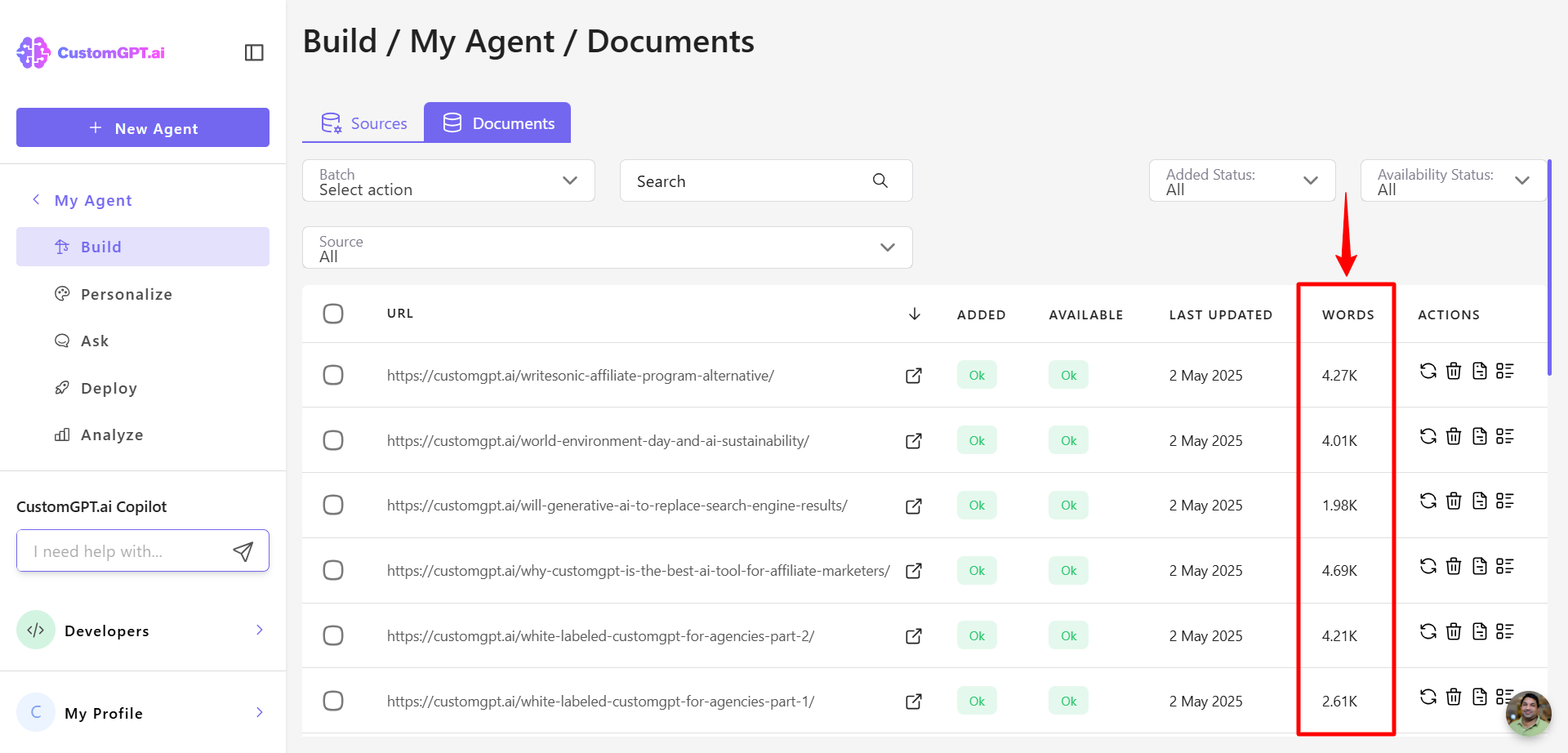The image size is (1568, 753).
Task: Open the Personalize menu item
Action: [143, 294]
